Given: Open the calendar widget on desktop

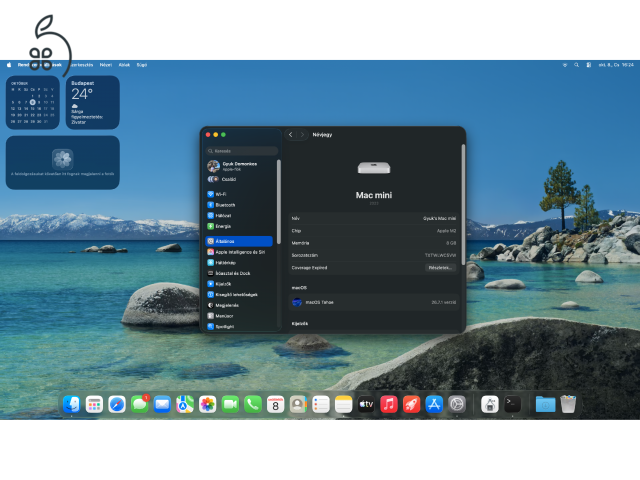Looking at the screenshot, I should pos(33,102).
